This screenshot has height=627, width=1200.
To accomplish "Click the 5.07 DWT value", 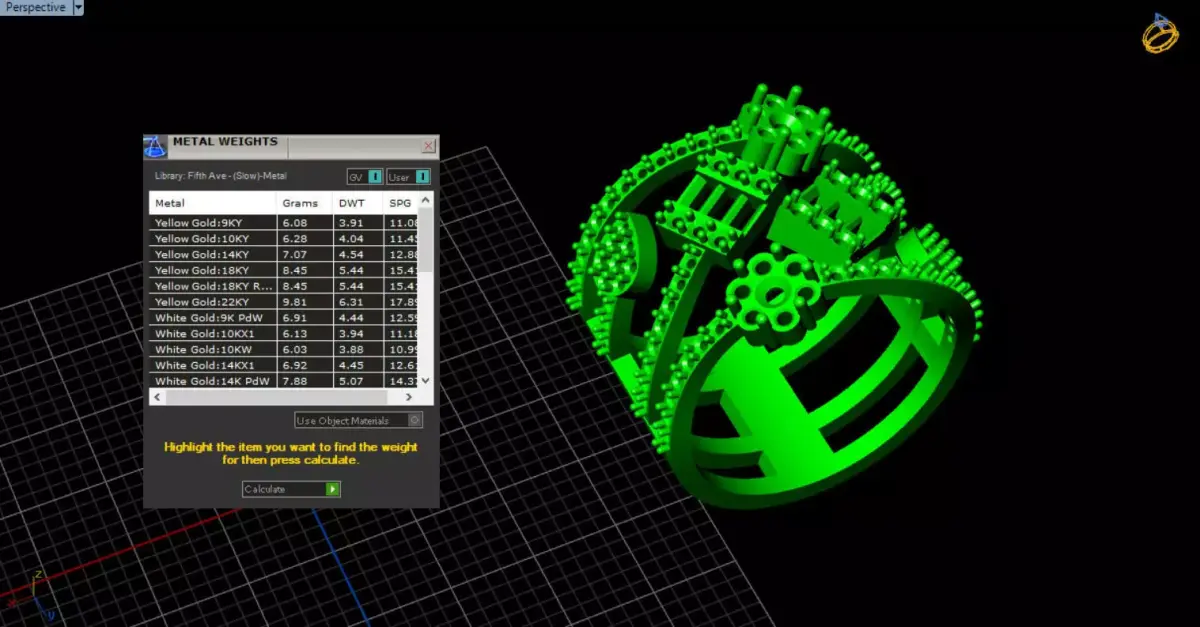I will 350,381.
